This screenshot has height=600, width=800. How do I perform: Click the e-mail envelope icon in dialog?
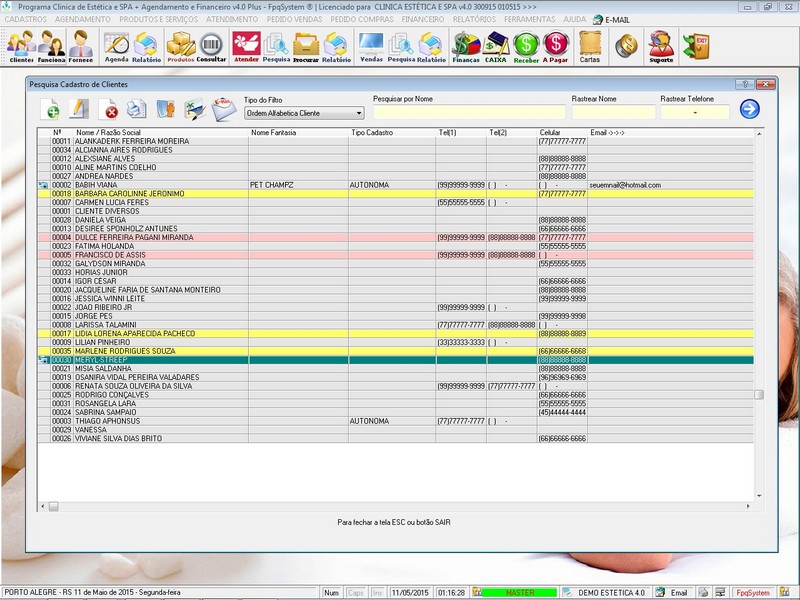pyautogui.click(x=224, y=109)
